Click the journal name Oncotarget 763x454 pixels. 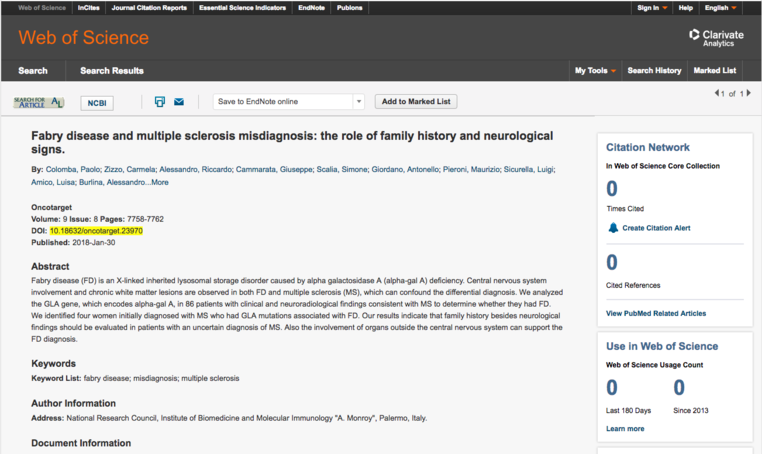(52, 207)
